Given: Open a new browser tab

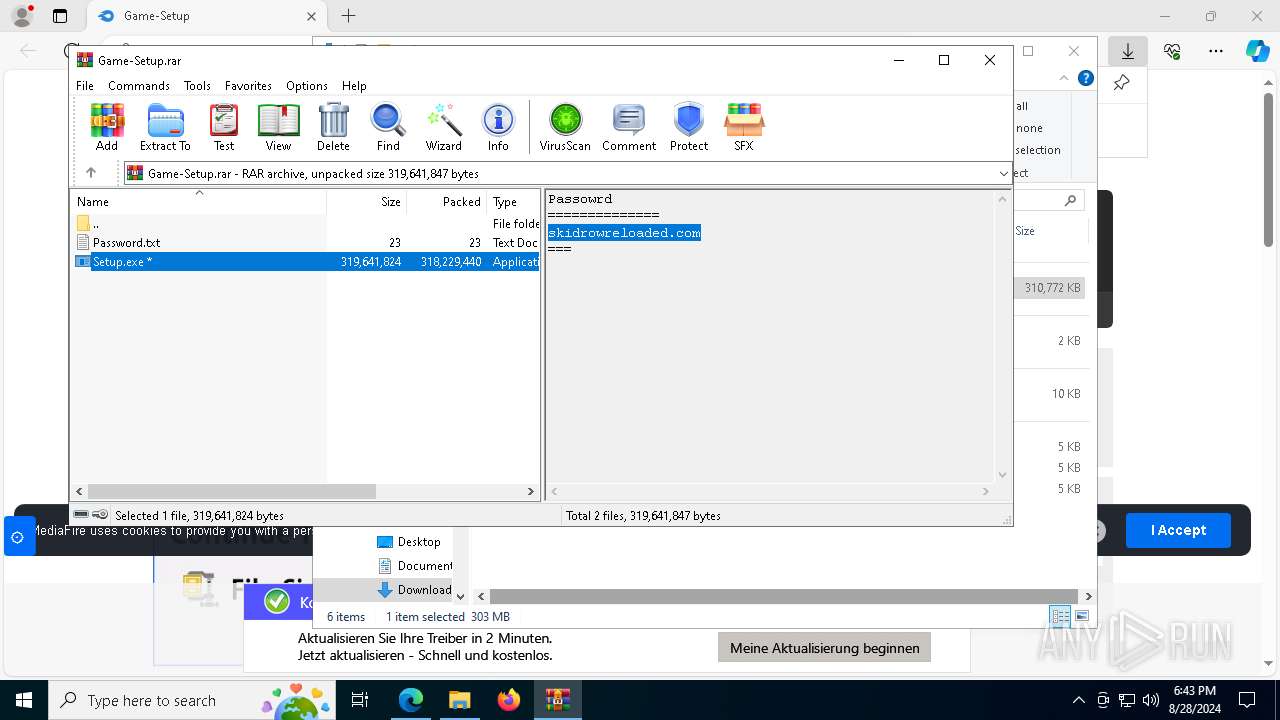Looking at the screenshot, I should point(348,16).
